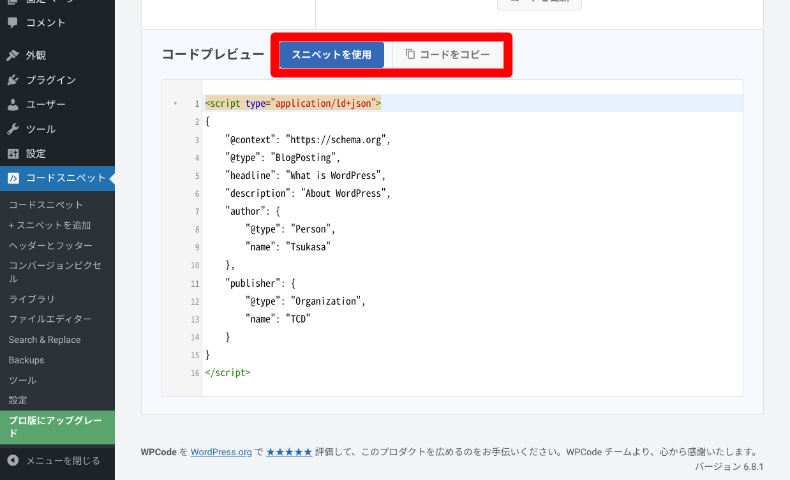This screenshot has height=480, width=790.
Task: Open highlighted コードスニペット menu
Action: 57,178
